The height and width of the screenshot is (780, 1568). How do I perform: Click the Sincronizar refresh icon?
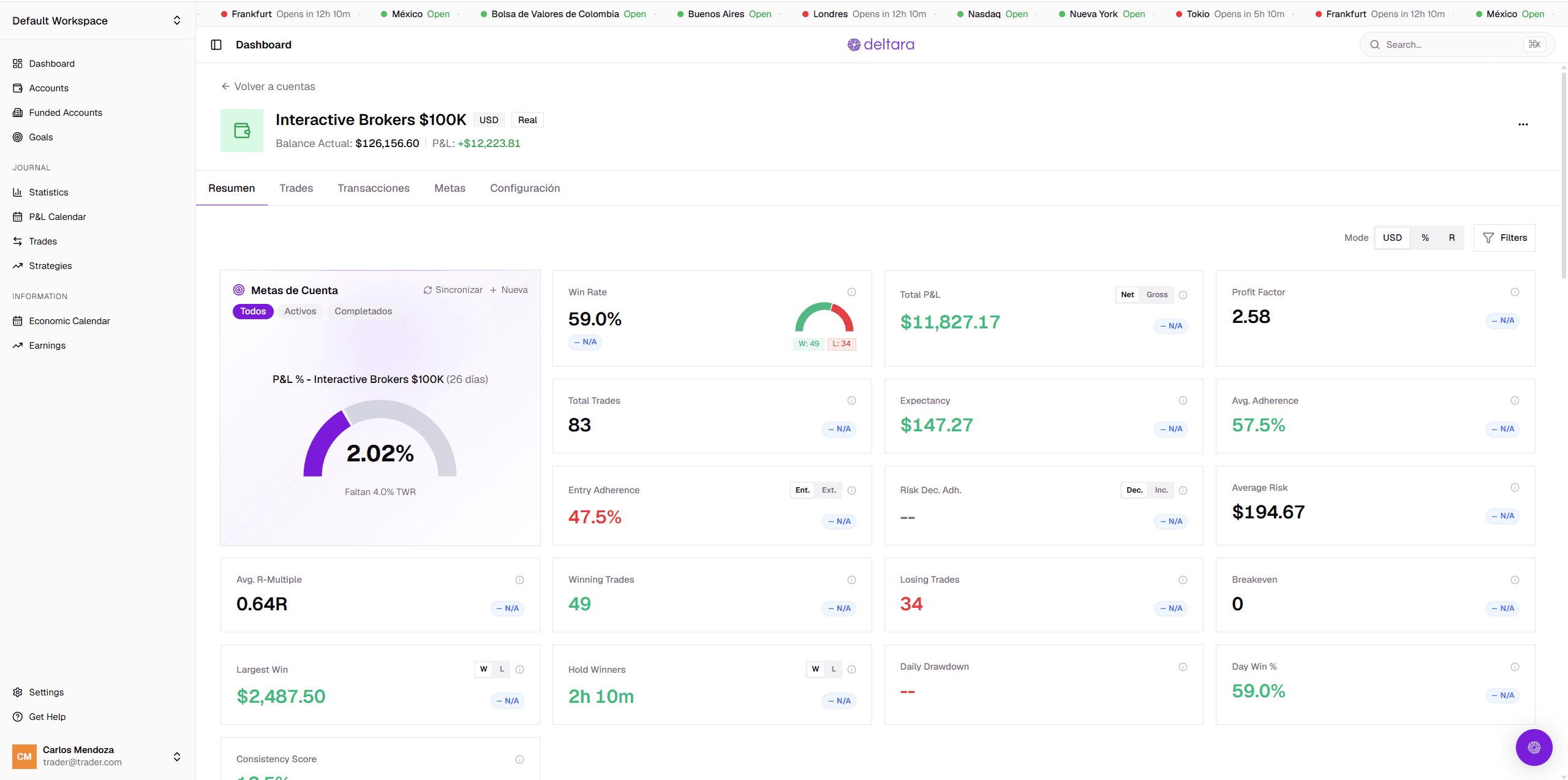[428, 290]
